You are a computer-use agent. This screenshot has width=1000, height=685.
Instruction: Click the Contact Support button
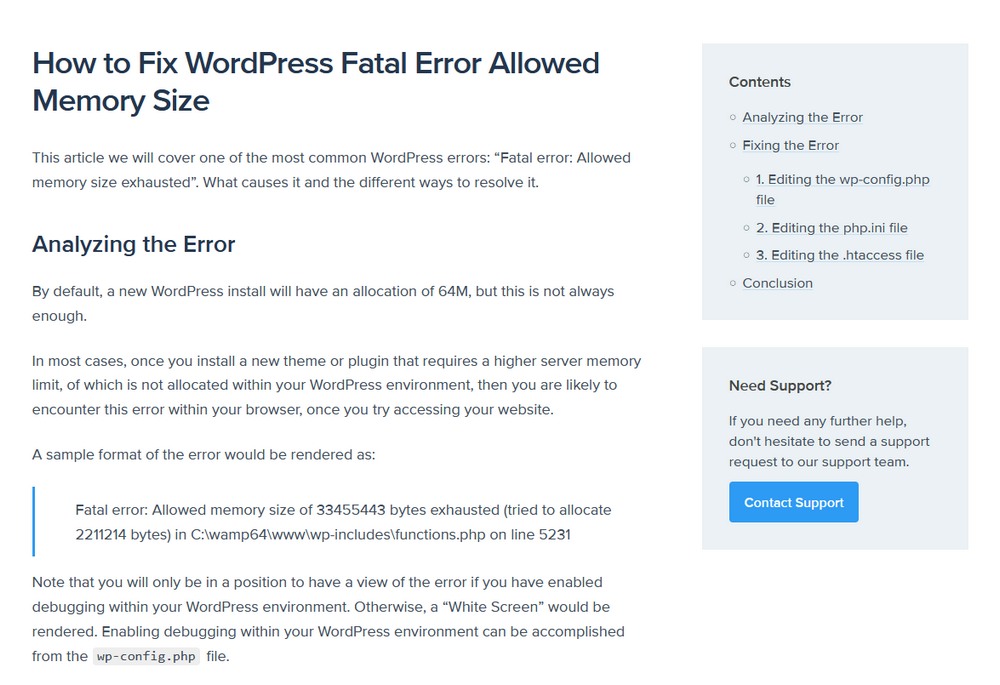coord(793,503)
